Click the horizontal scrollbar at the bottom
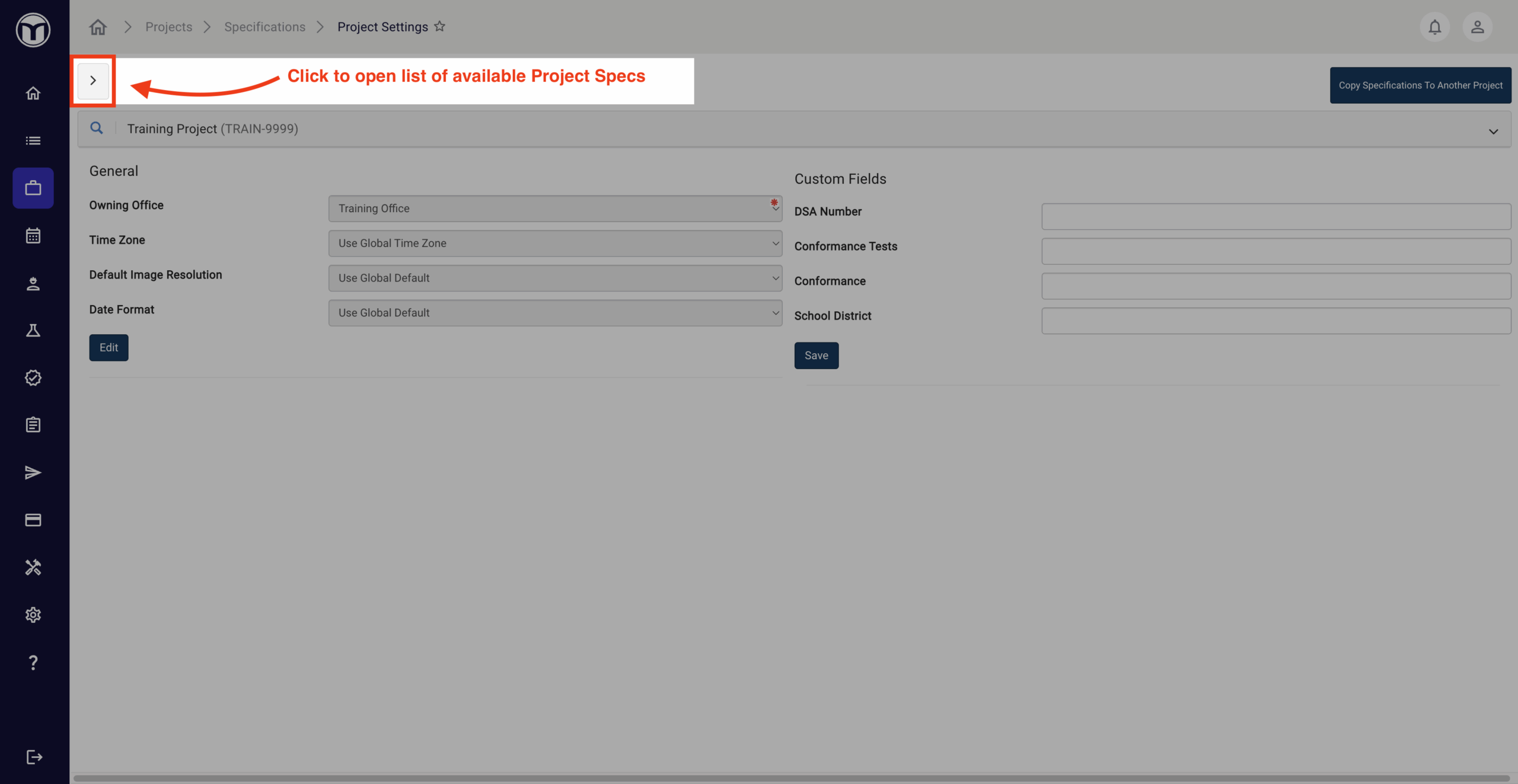Viewport: 1518px width, 784px height. tap(792, 777)
